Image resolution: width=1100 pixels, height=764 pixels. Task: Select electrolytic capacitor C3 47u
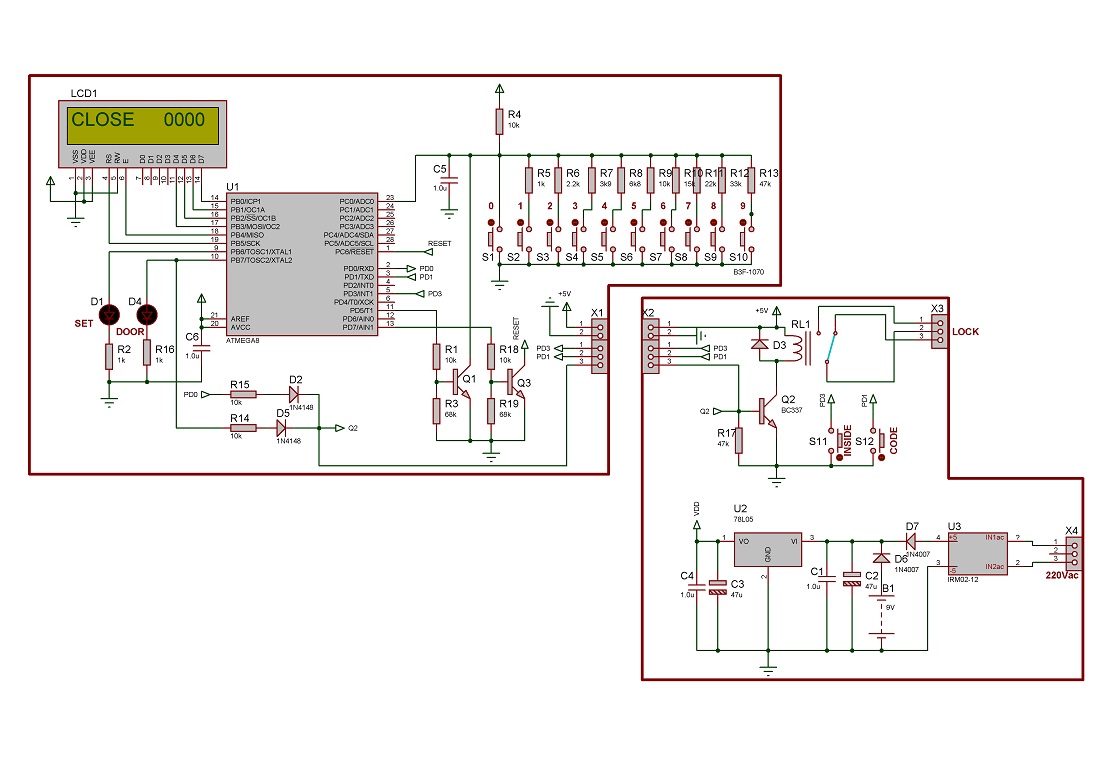coord(718,587)
